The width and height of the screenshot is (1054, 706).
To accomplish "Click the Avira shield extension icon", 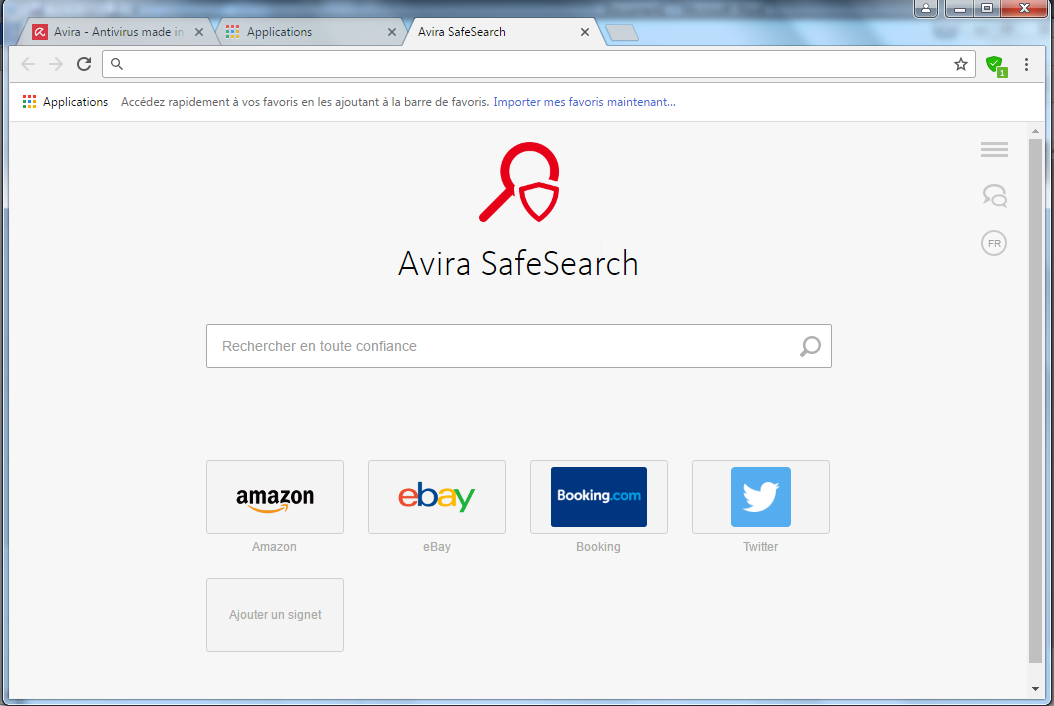I will tap(994, 65).
